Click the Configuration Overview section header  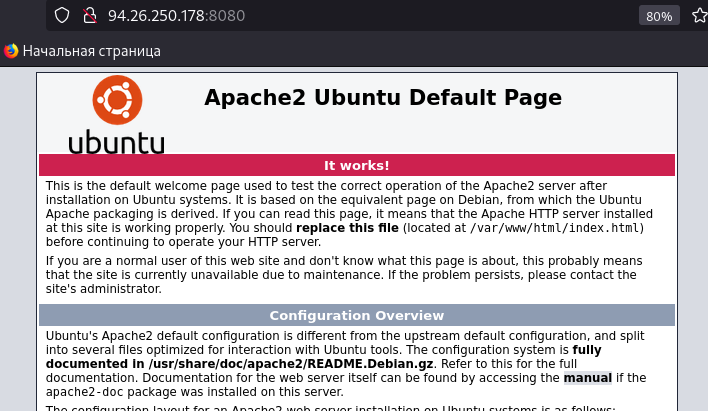[357, 316]
